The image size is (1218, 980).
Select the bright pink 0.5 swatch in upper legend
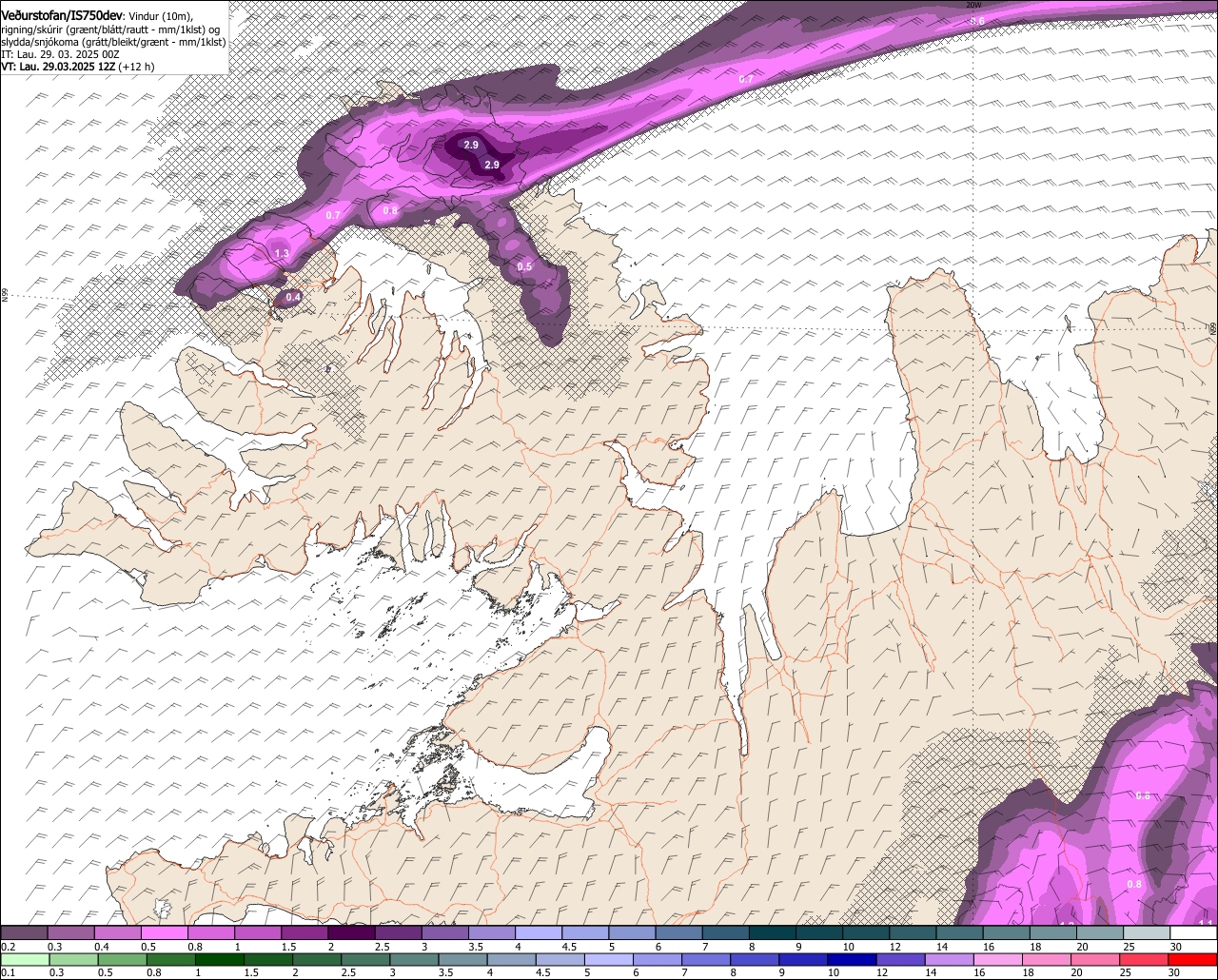(x=164, y=932)
